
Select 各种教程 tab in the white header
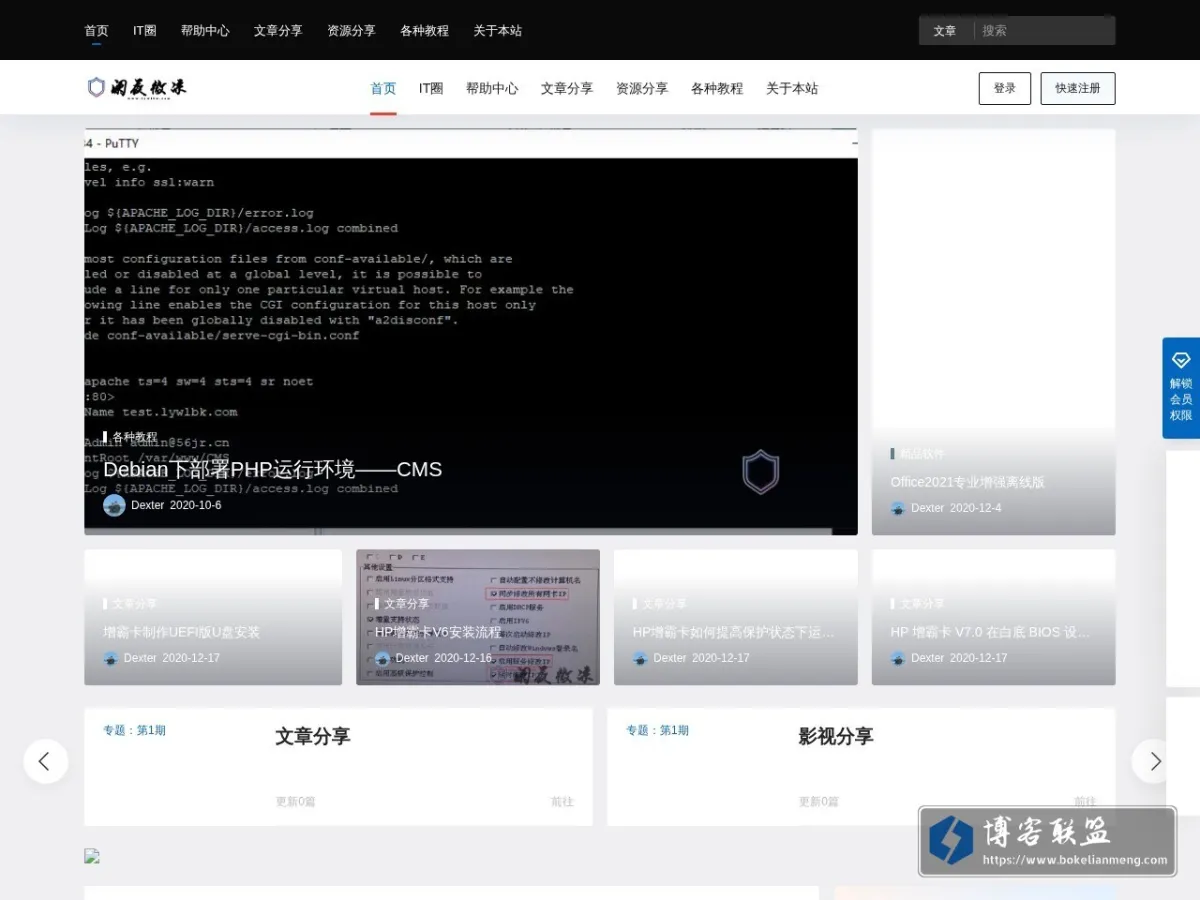point(717,88)
